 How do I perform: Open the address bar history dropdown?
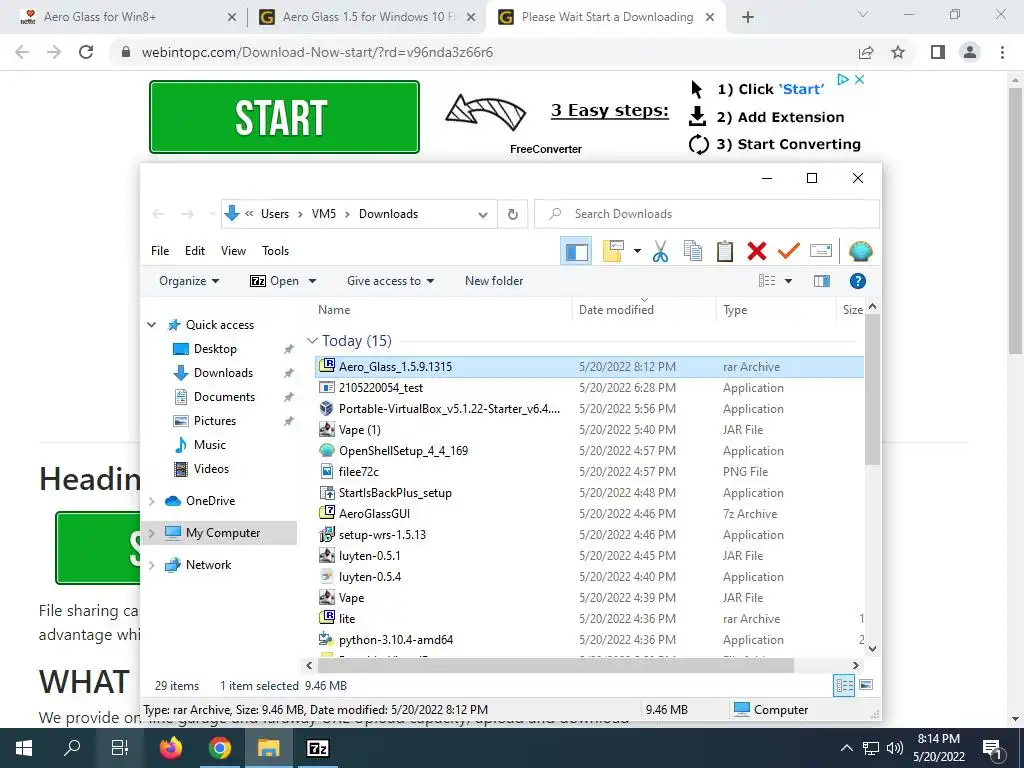483,214
